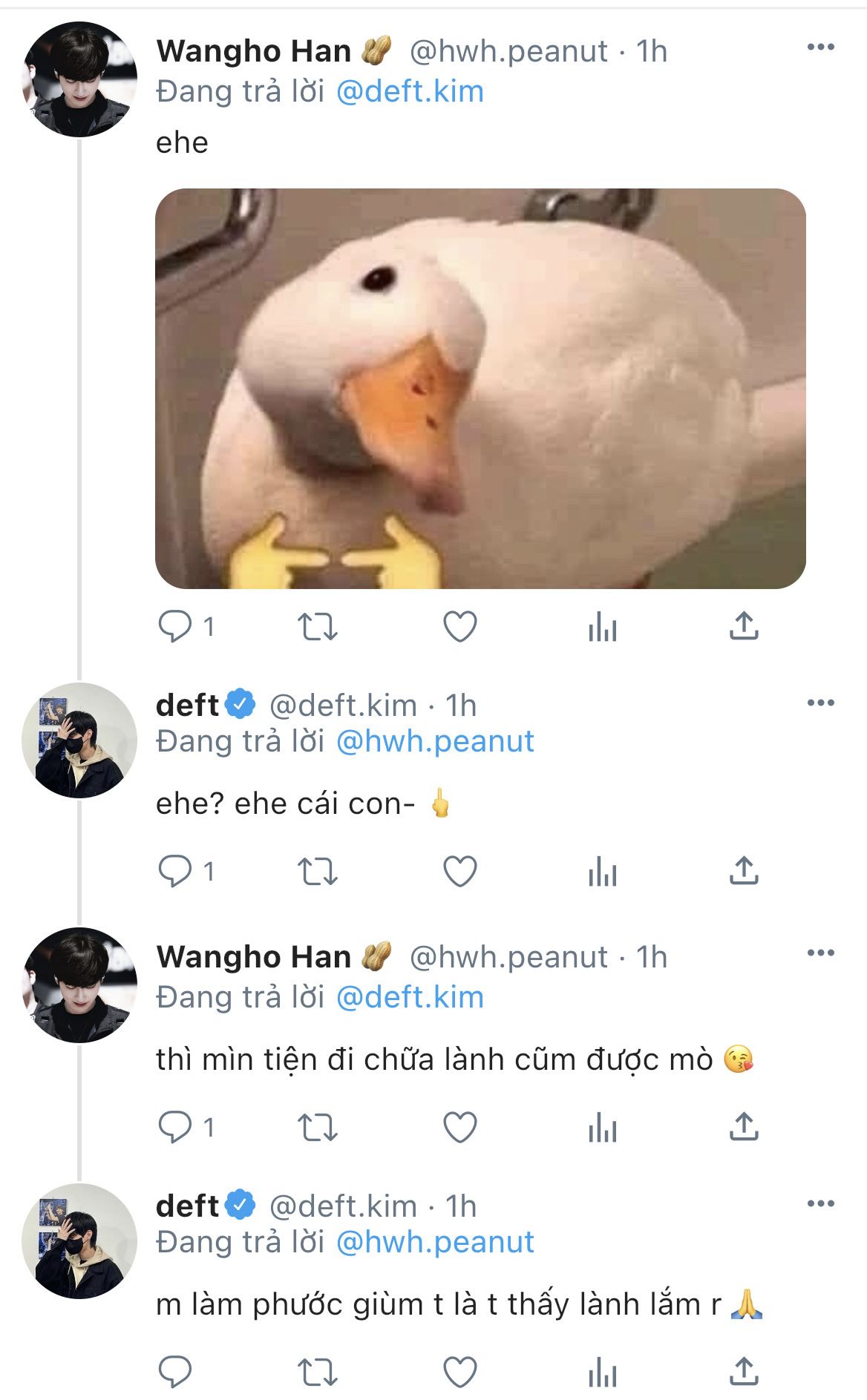Open more options on the duck image tweet
The height and width of the screenshot is (1400, 867).
[820, 47]
